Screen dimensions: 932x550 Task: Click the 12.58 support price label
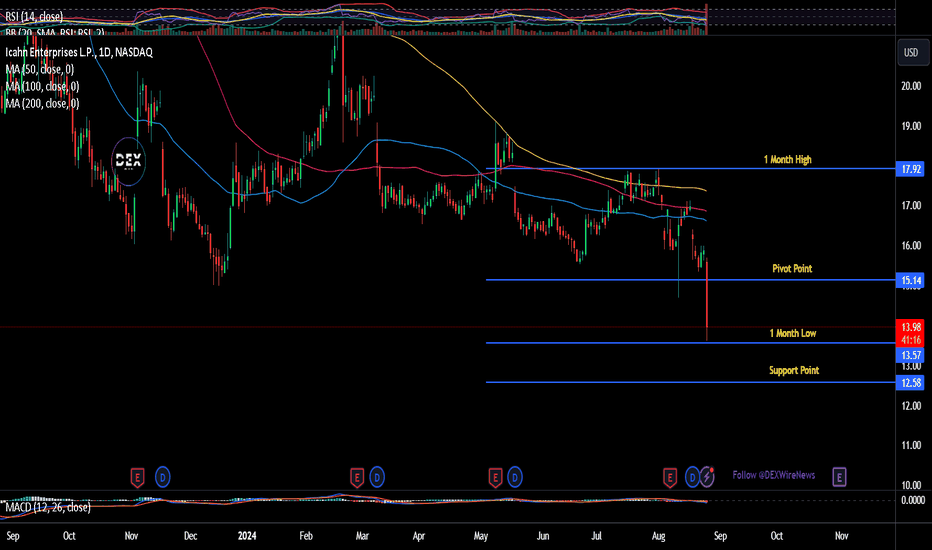[911, 383]
